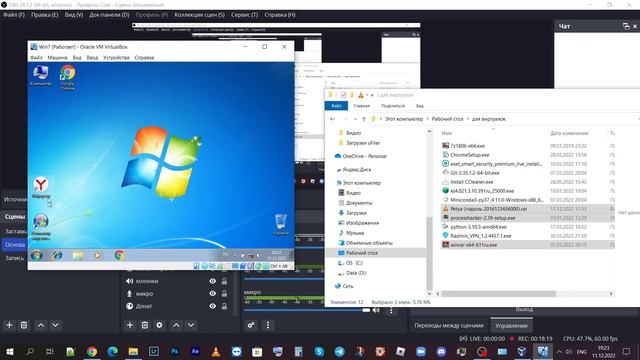
Task: Hide the колонки source with eye icon
Action: [x=213, y=281]
